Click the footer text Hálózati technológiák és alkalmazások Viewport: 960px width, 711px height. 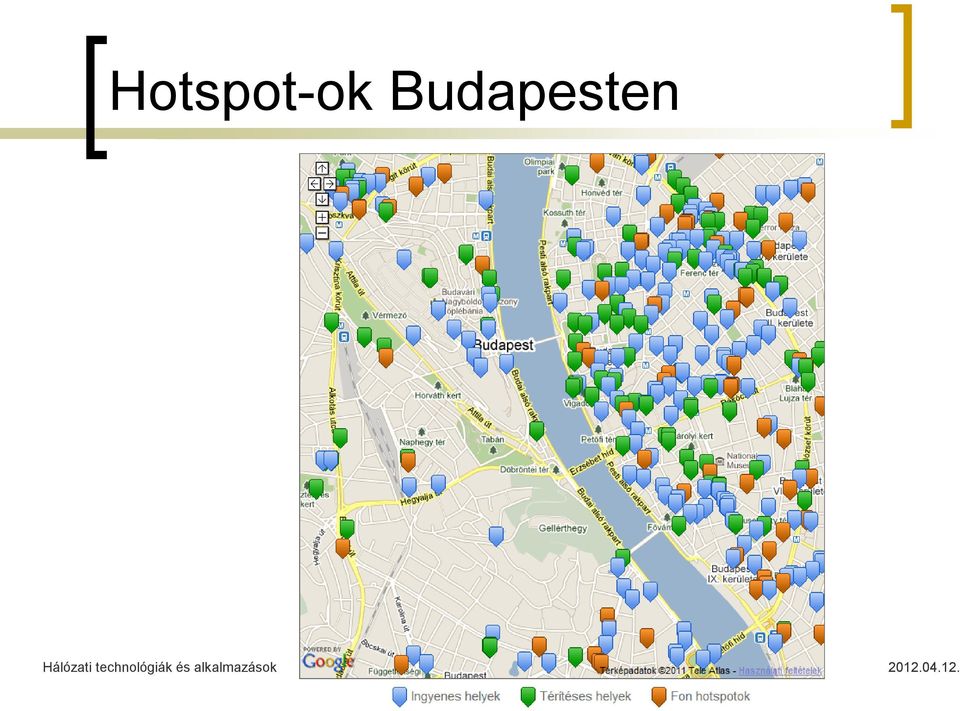tap(160, 667)
